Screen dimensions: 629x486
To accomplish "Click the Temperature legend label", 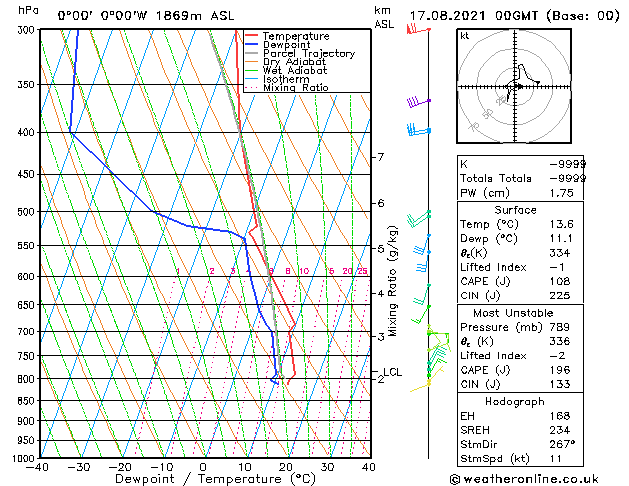I will tap(296, 36).
